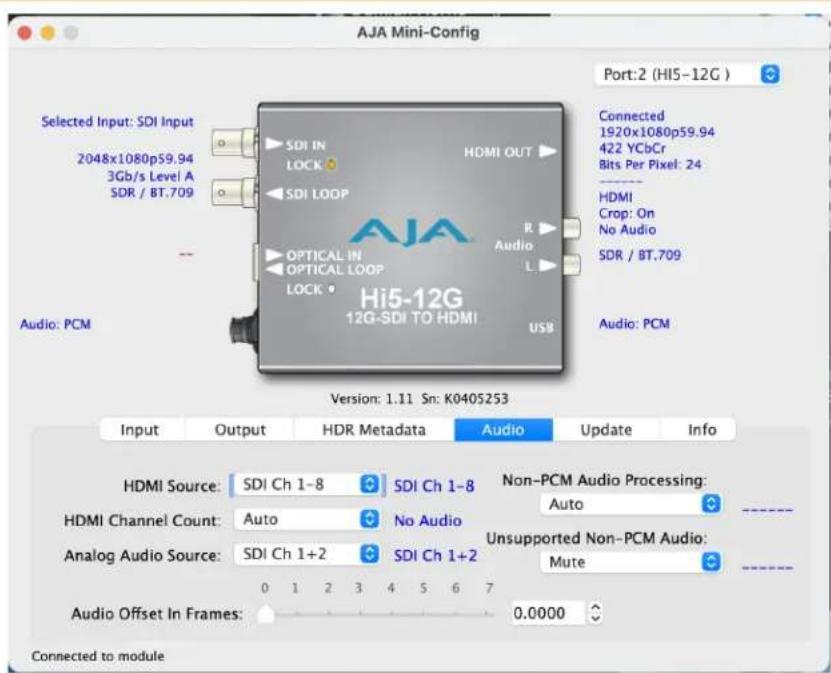Click the AJA logo on device image

point(409,232)
